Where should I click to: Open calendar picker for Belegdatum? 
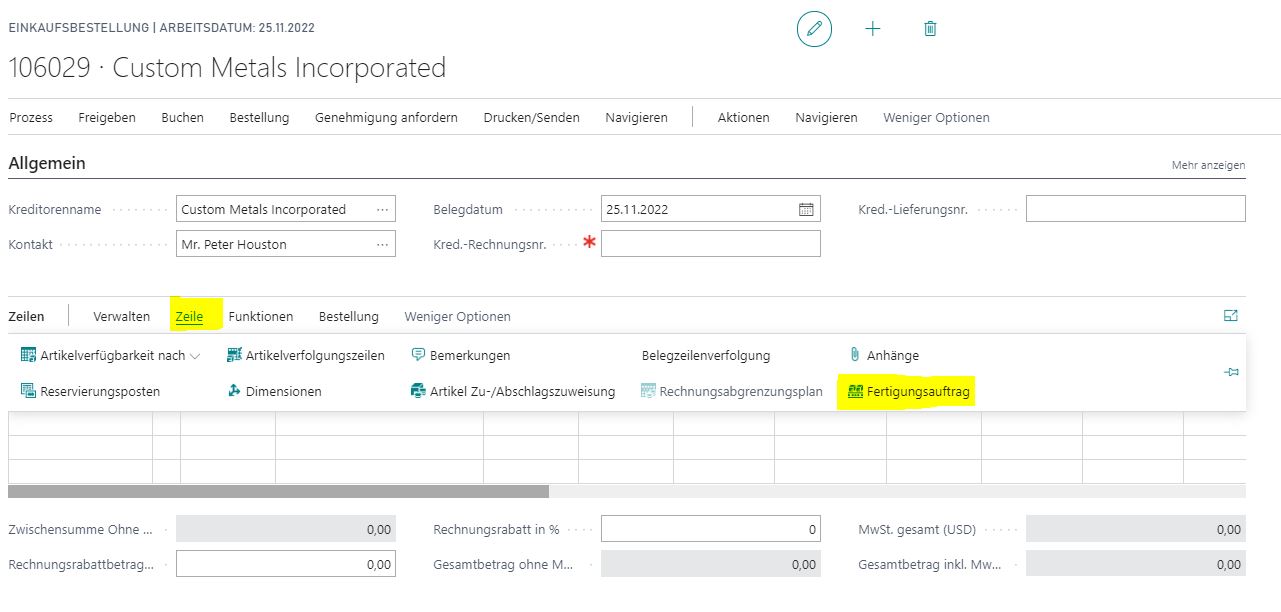pos(806,209)
